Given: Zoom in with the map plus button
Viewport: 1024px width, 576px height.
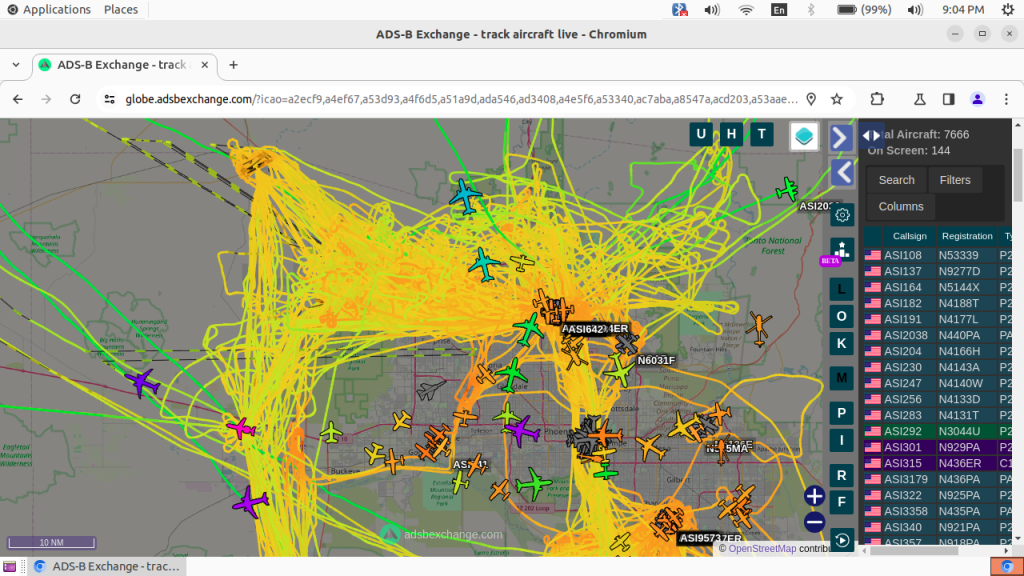Looking at the screenshot, I should pos(814,496).
